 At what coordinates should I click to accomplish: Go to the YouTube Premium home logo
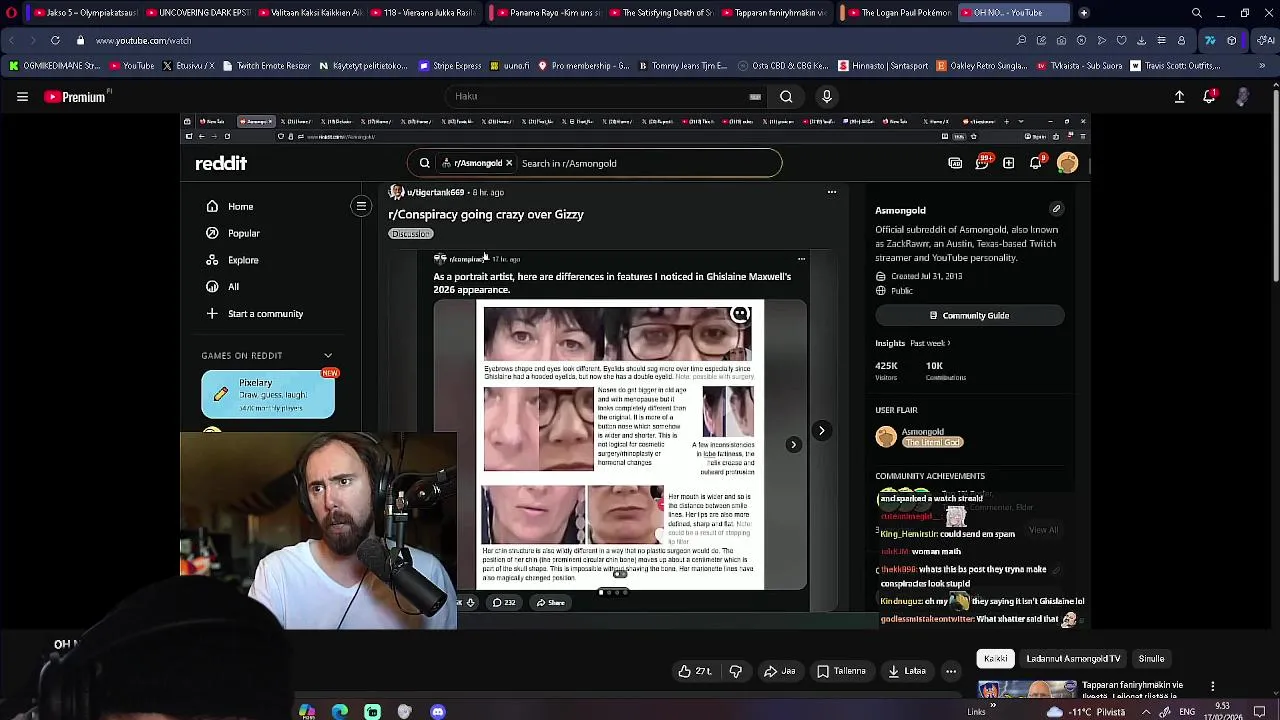(75, 97)
